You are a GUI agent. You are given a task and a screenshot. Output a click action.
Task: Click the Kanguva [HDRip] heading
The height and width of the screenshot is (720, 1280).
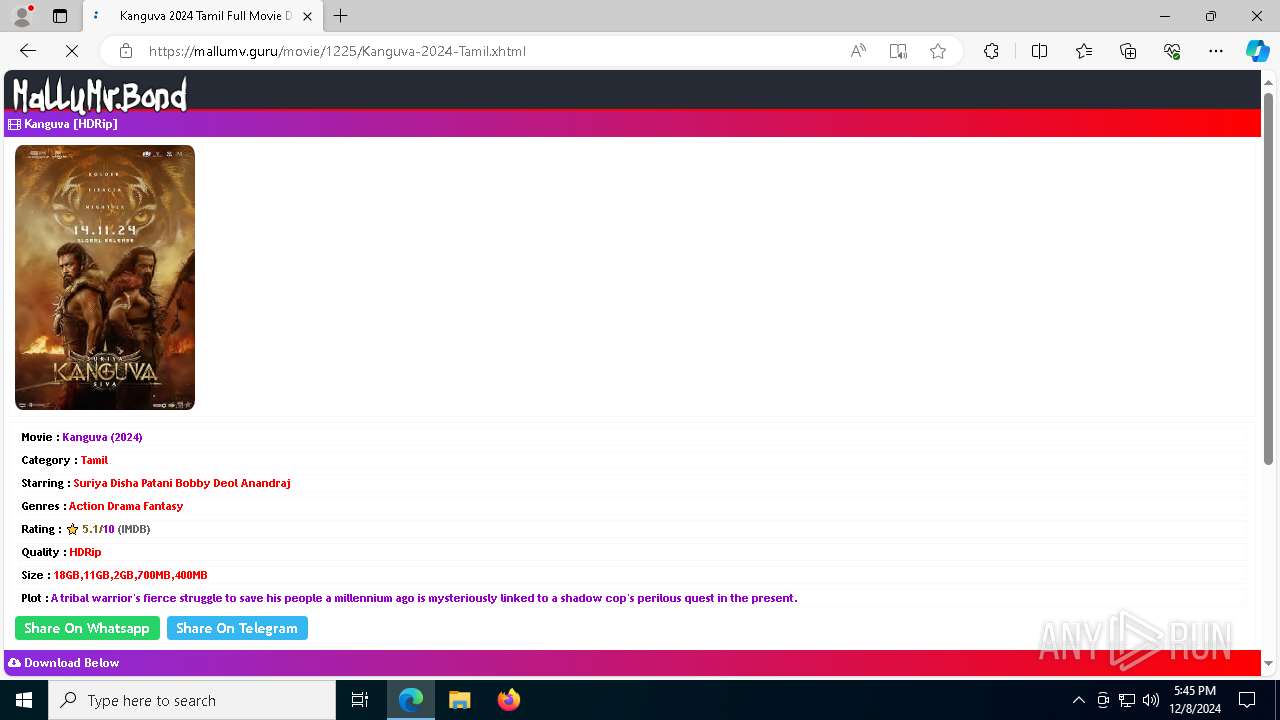(71, 124)
